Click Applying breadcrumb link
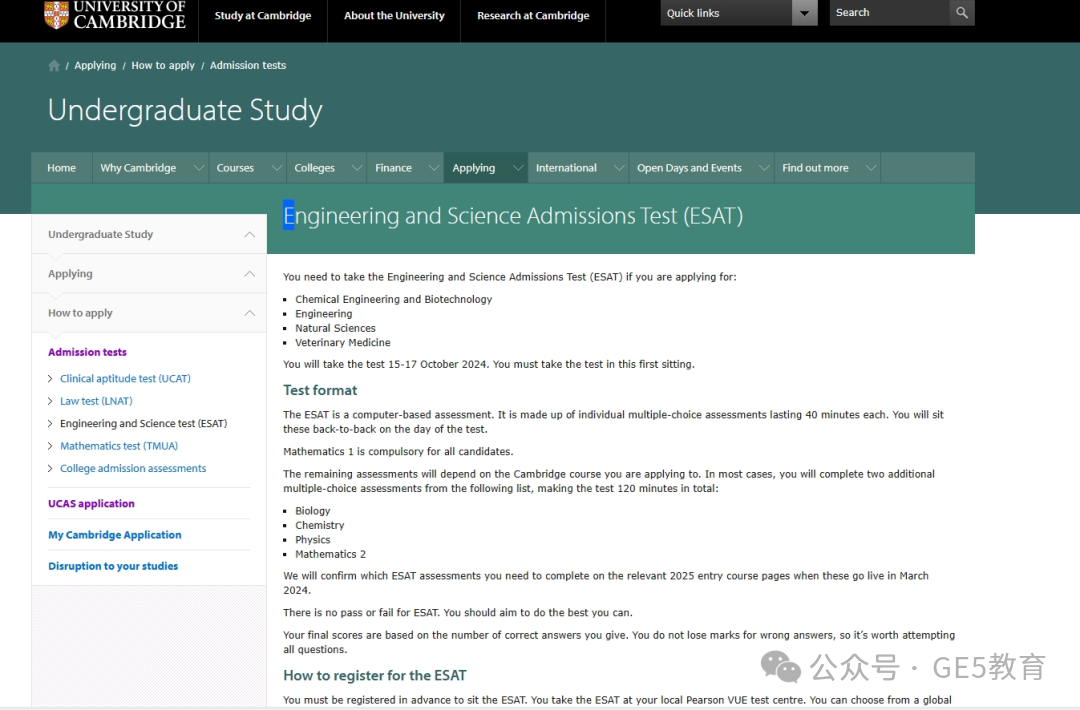1080x710 pixels. [95, 65]
